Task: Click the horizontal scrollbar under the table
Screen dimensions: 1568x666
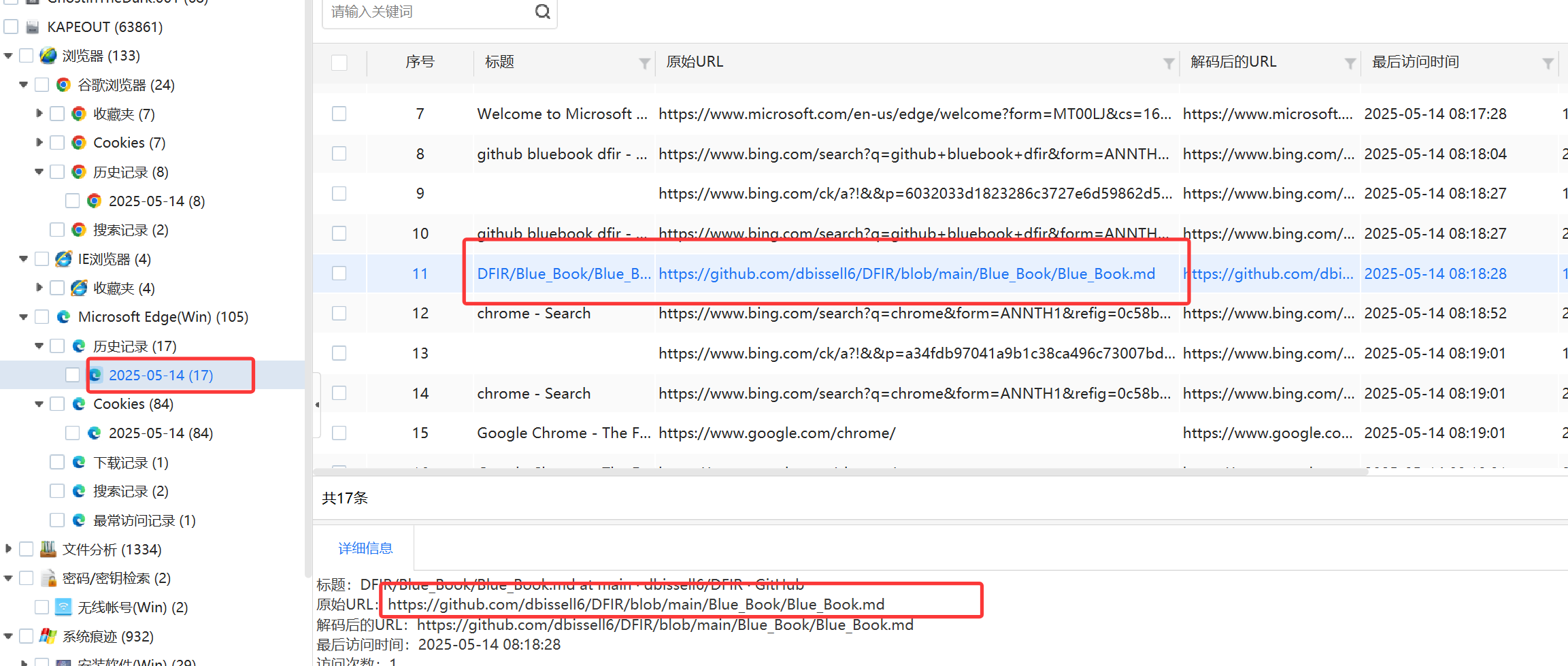Action: (x=840, y=471)
